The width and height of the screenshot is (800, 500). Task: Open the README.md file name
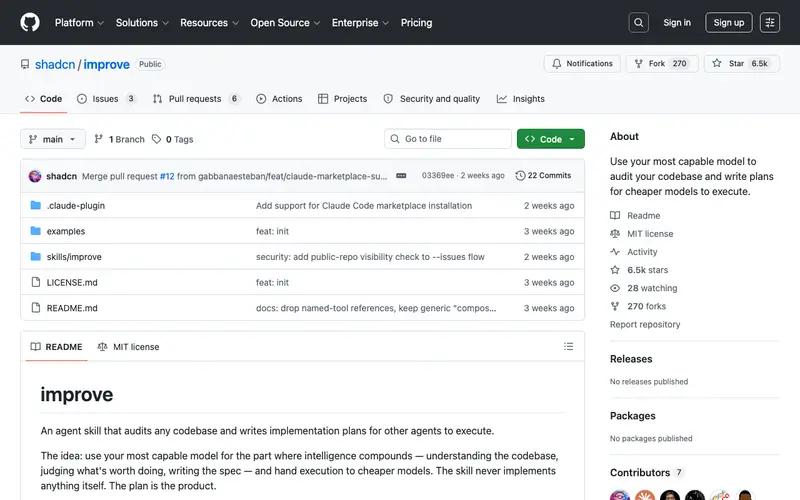[72, 308]
